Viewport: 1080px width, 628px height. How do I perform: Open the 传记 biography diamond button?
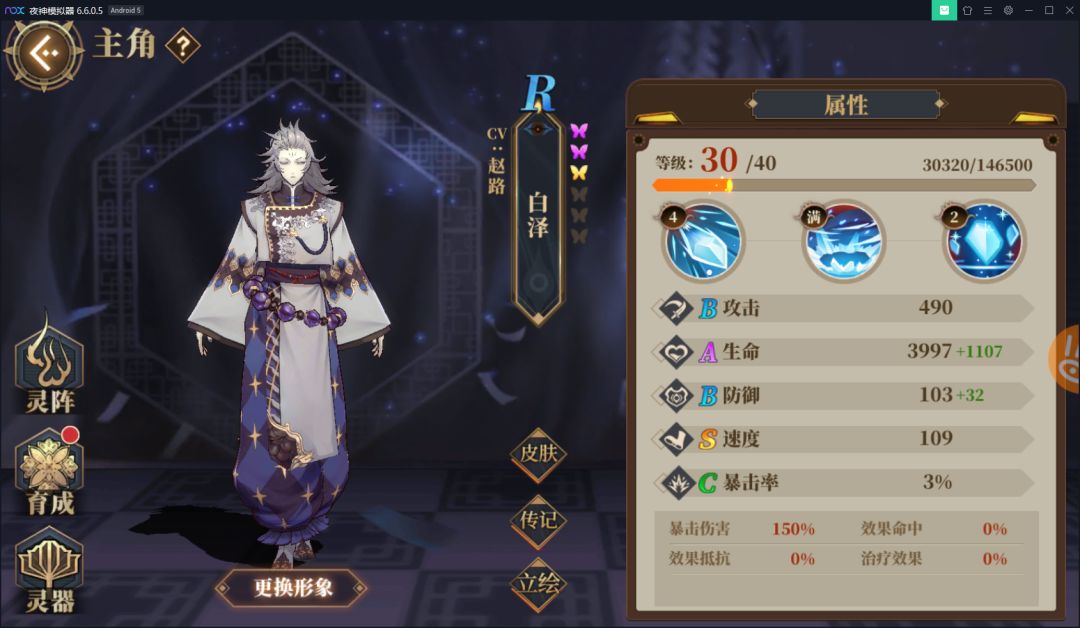(x=539, y=520)
